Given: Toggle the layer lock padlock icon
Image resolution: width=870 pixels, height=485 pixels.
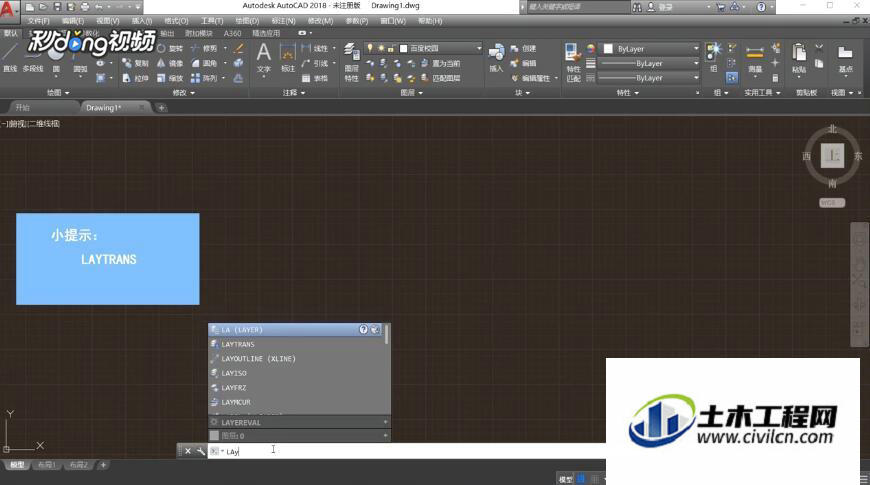Looking at the screenshot, I should 391,48.
